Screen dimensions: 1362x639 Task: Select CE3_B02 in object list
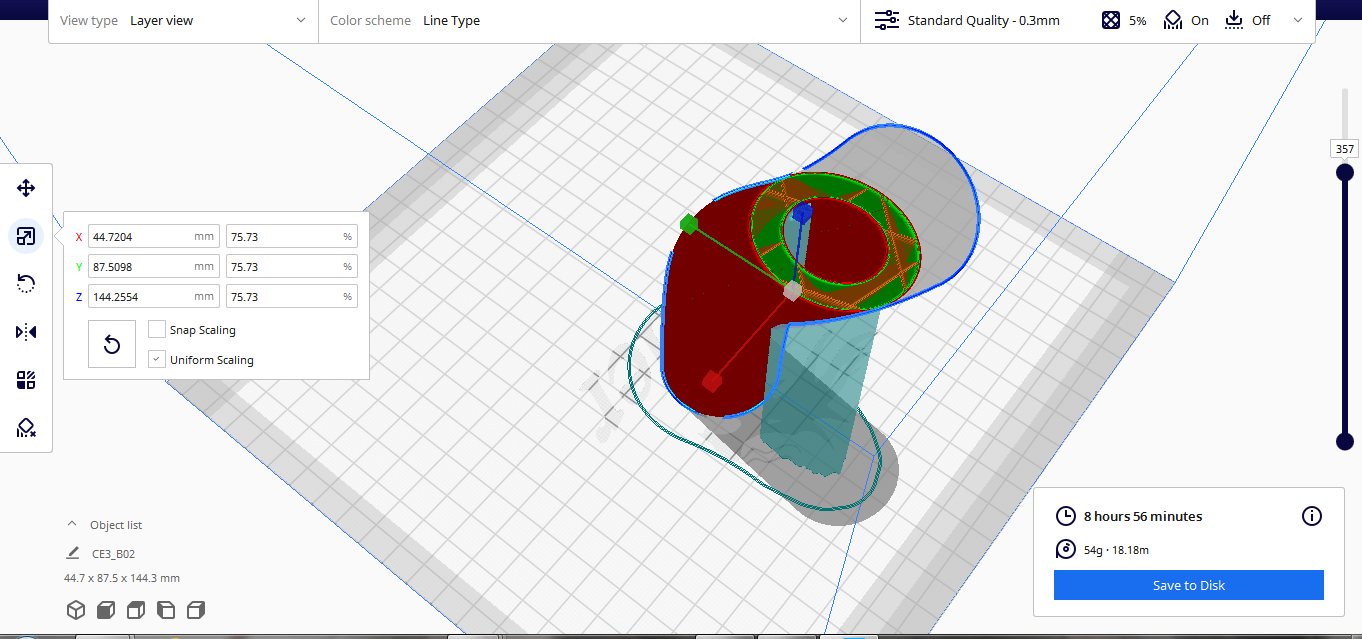tap(113, 553)
